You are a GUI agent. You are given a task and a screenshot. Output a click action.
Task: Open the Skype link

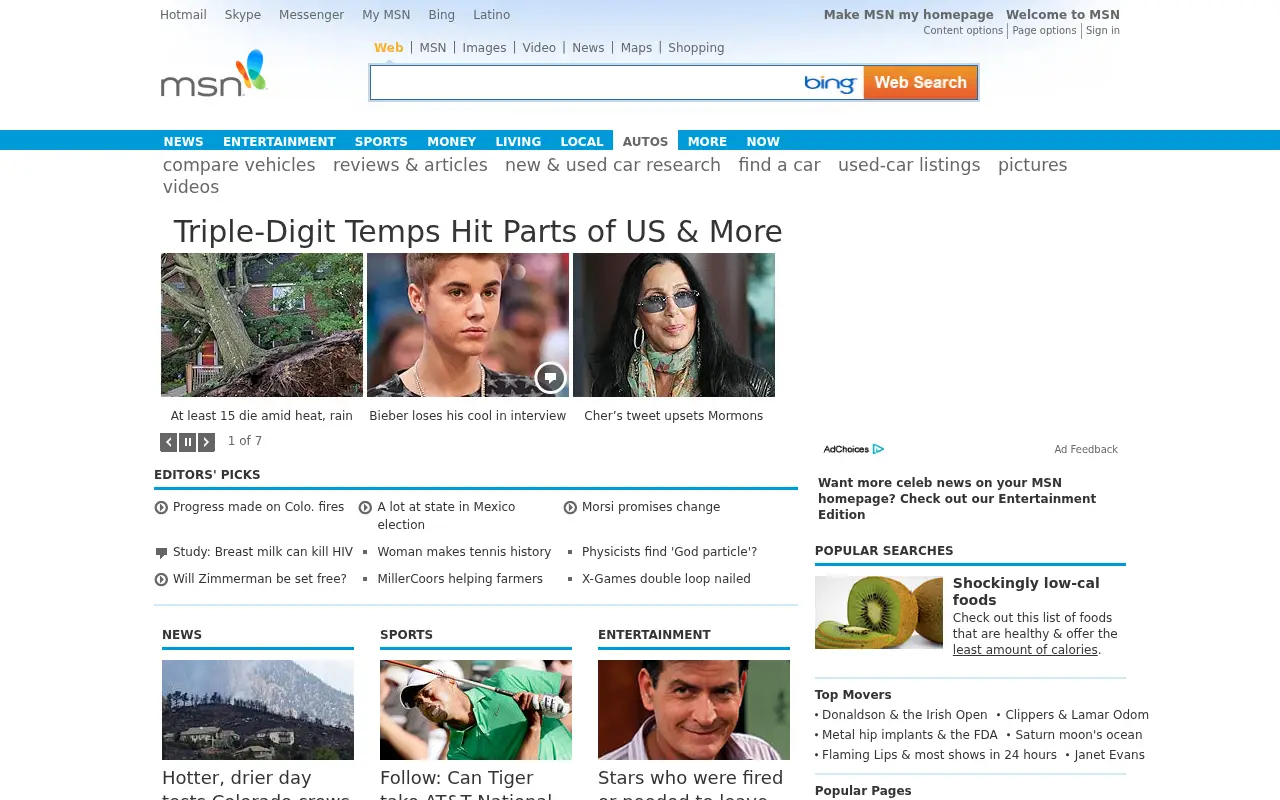point(243,15)
